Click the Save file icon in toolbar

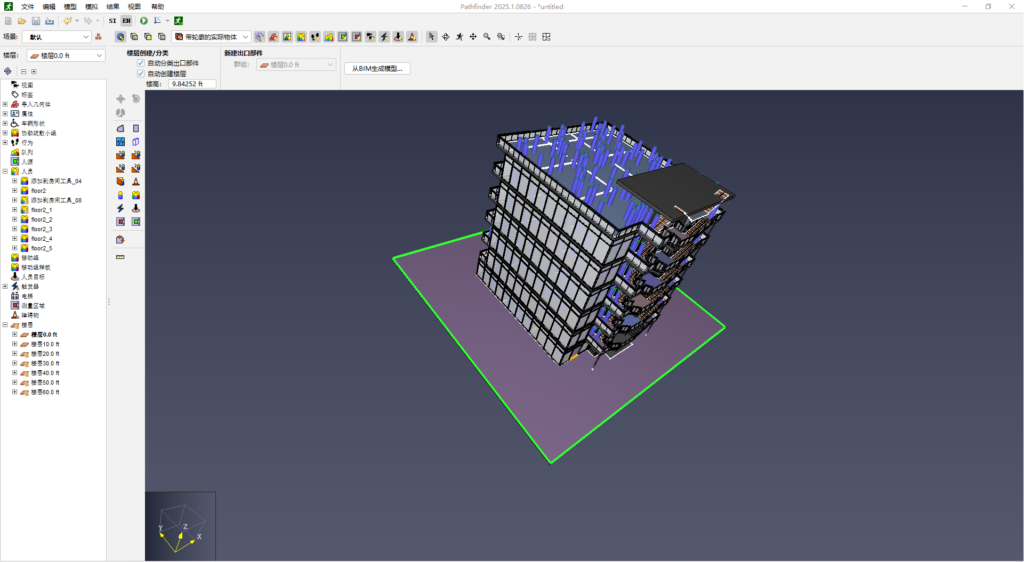(36, 21)
